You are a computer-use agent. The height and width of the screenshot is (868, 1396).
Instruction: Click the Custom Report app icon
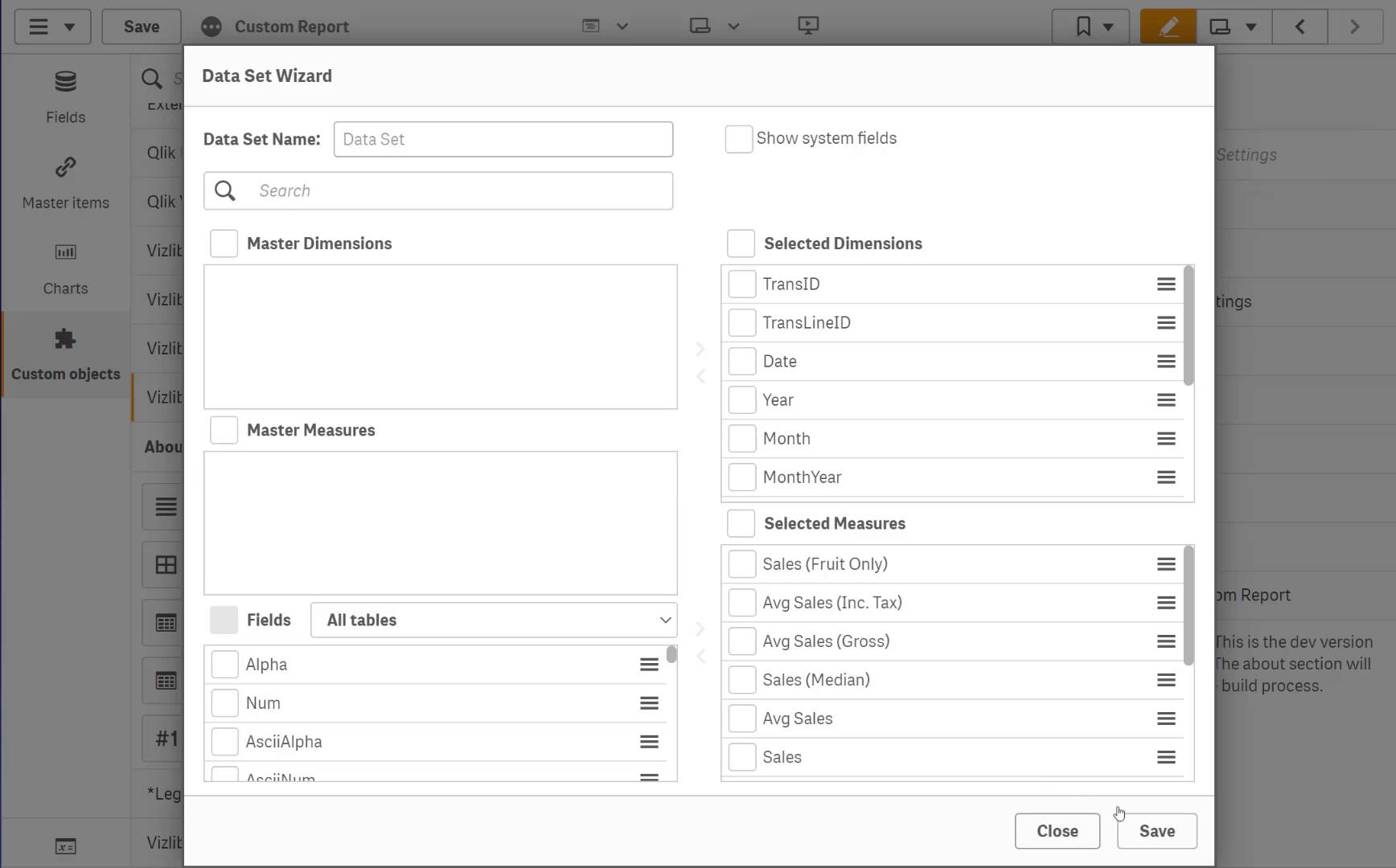[211, 27]
